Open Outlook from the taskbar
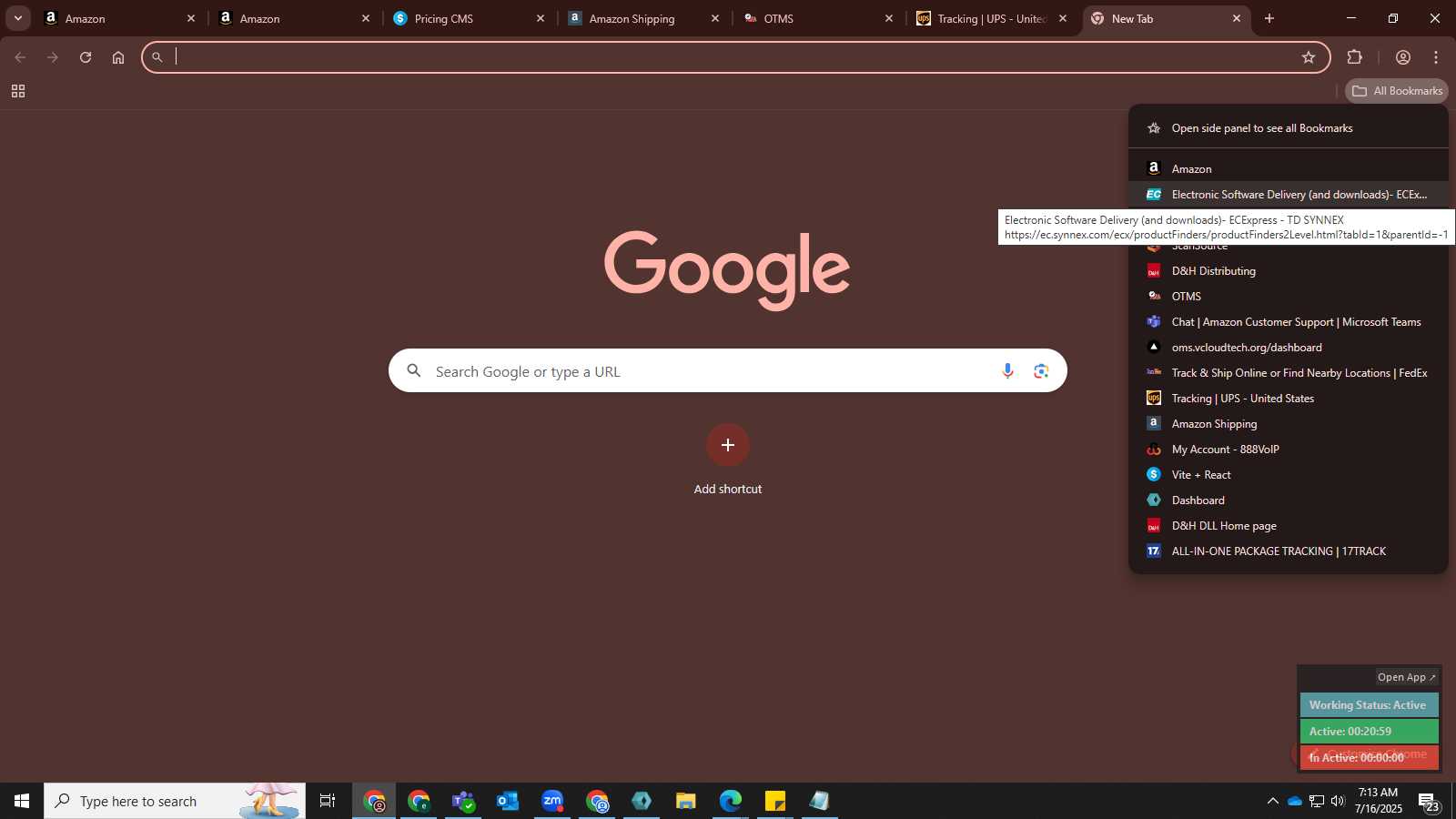Screen dimensions: 1456x819 coord(508,801)
